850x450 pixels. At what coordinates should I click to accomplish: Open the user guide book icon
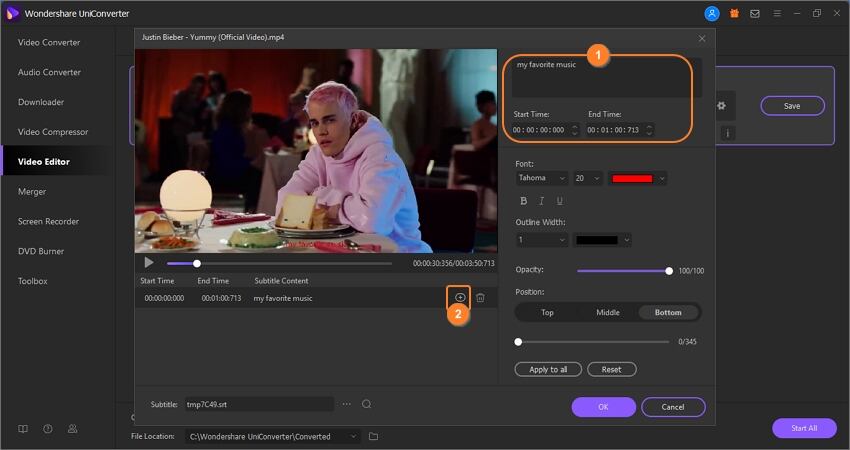coord(23,429)
